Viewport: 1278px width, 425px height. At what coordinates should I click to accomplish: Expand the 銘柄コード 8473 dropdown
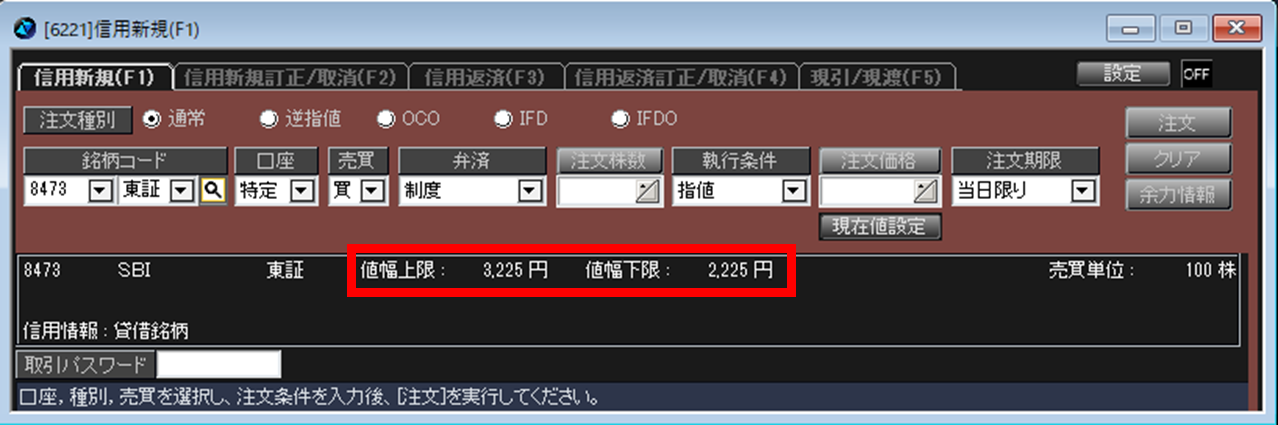[101, 191]
